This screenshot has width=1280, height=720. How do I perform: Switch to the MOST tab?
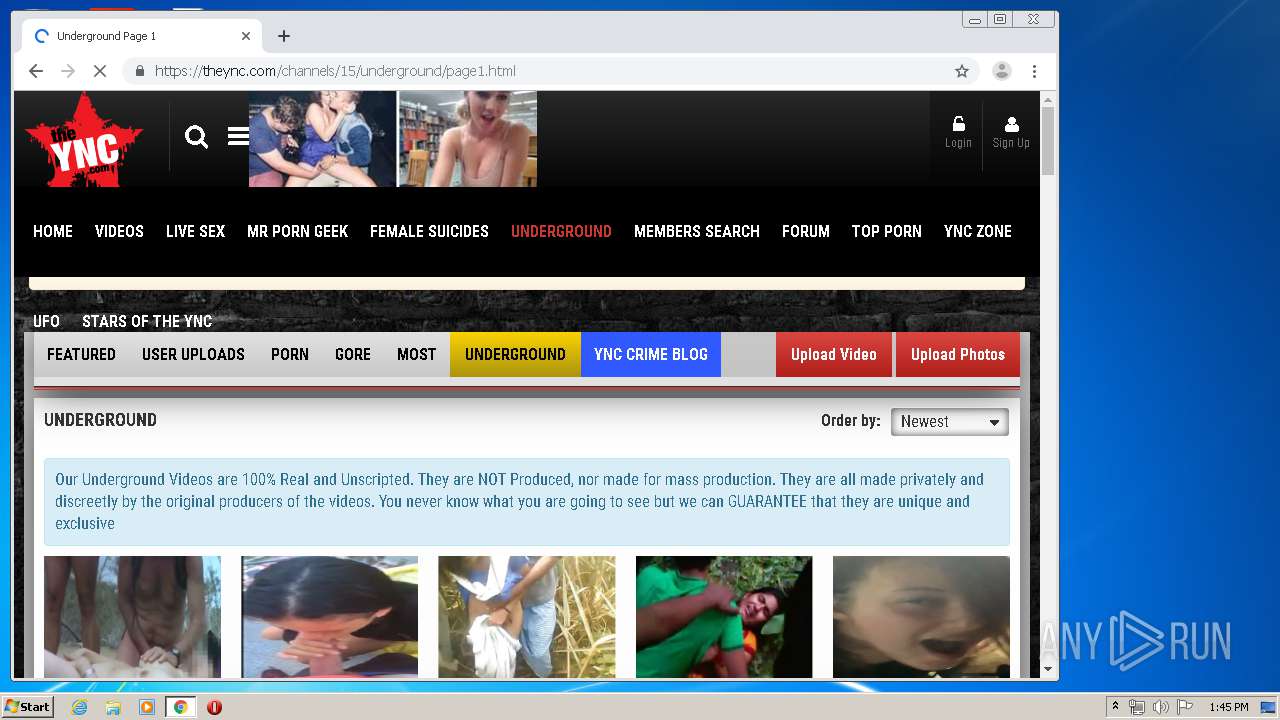[417, 354]
